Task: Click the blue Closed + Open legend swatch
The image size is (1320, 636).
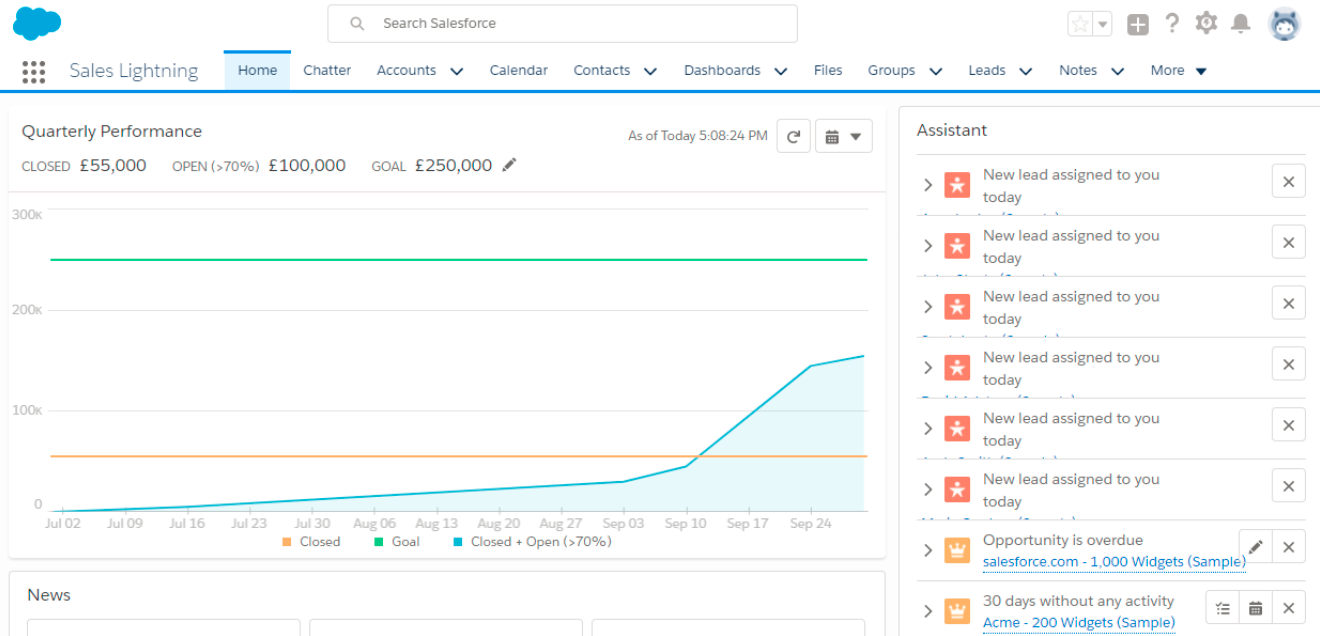Action: pos(458,542)
